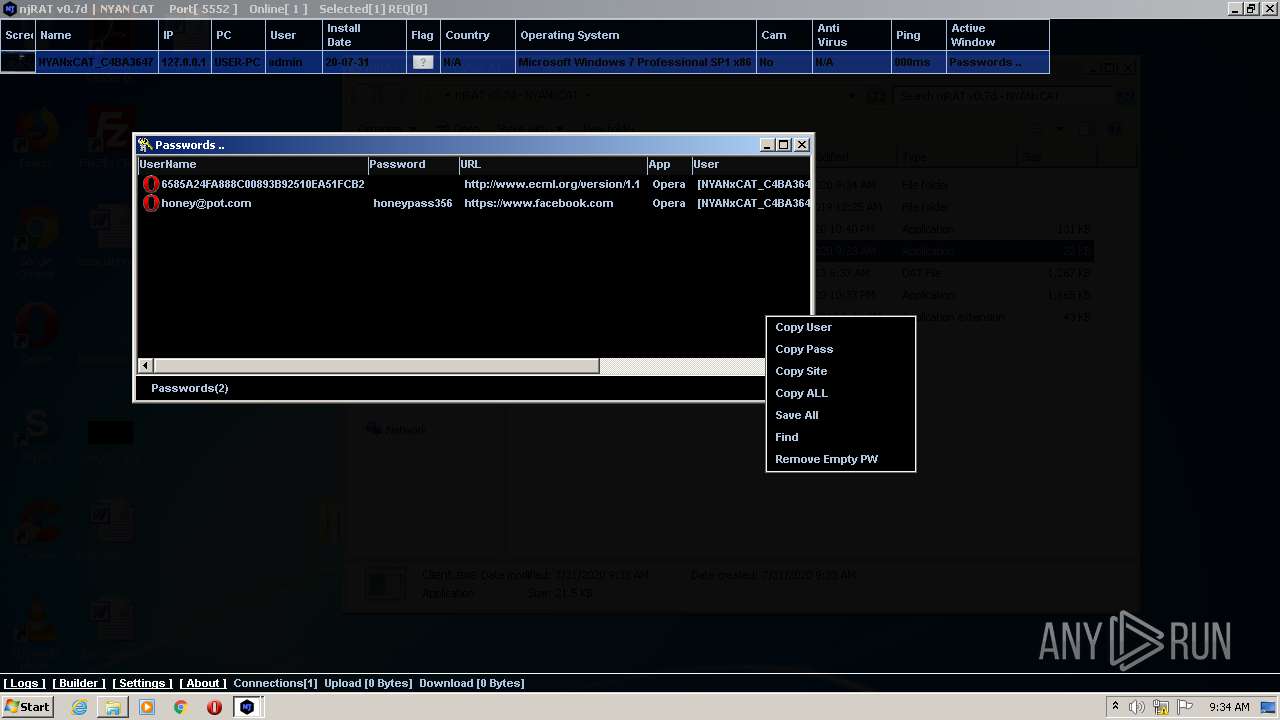This screenshot has height=720, width=1280.
Task: Open the Settings link in the bottom bar
Action: coord(142,683)
